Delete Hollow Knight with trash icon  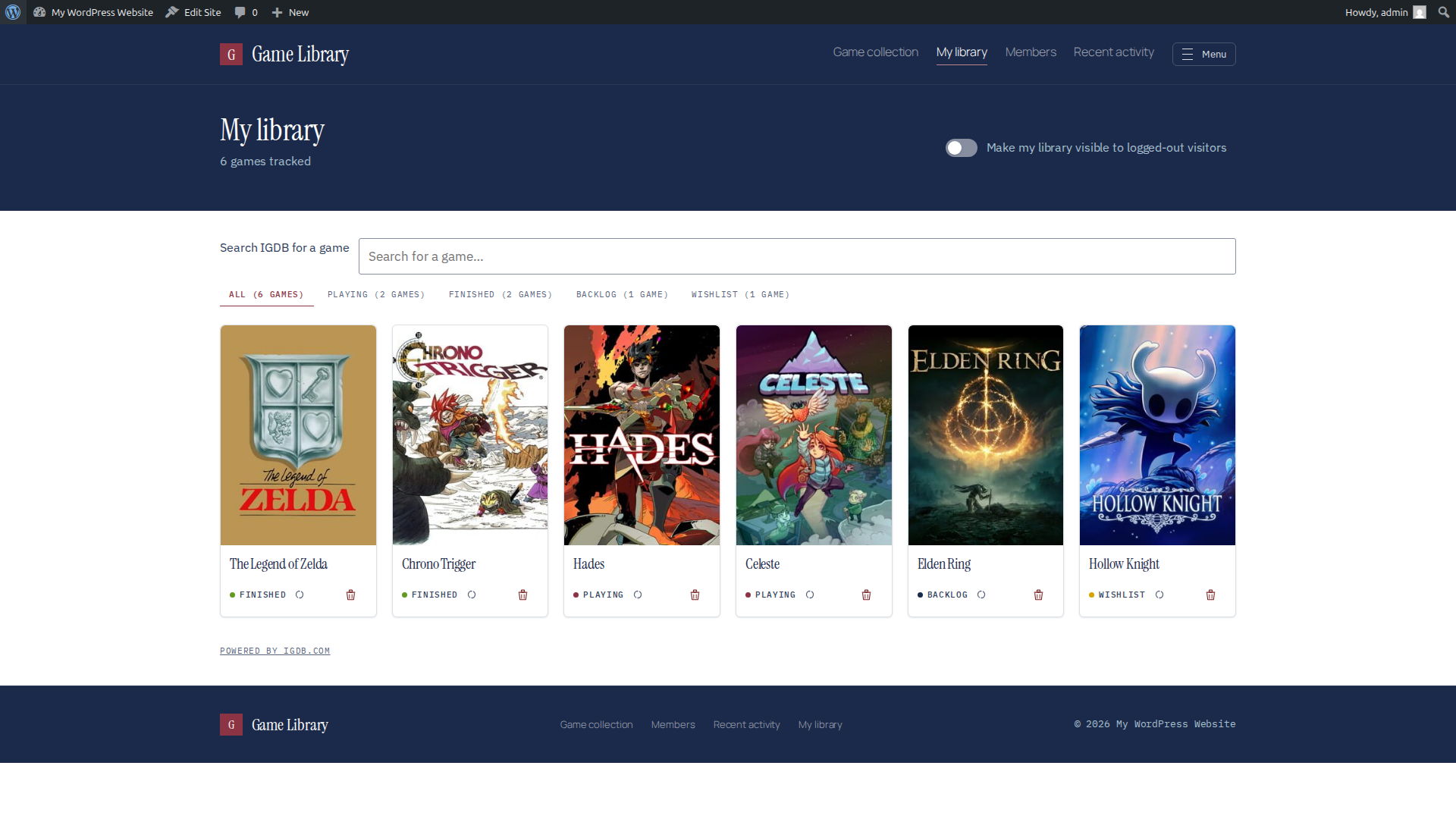(x=1210, y=595)
